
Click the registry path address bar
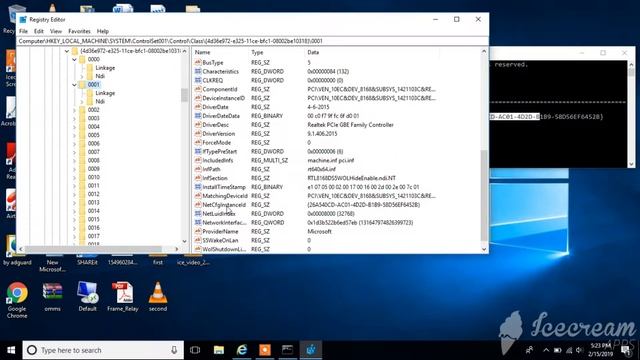(x=252, y=41)
